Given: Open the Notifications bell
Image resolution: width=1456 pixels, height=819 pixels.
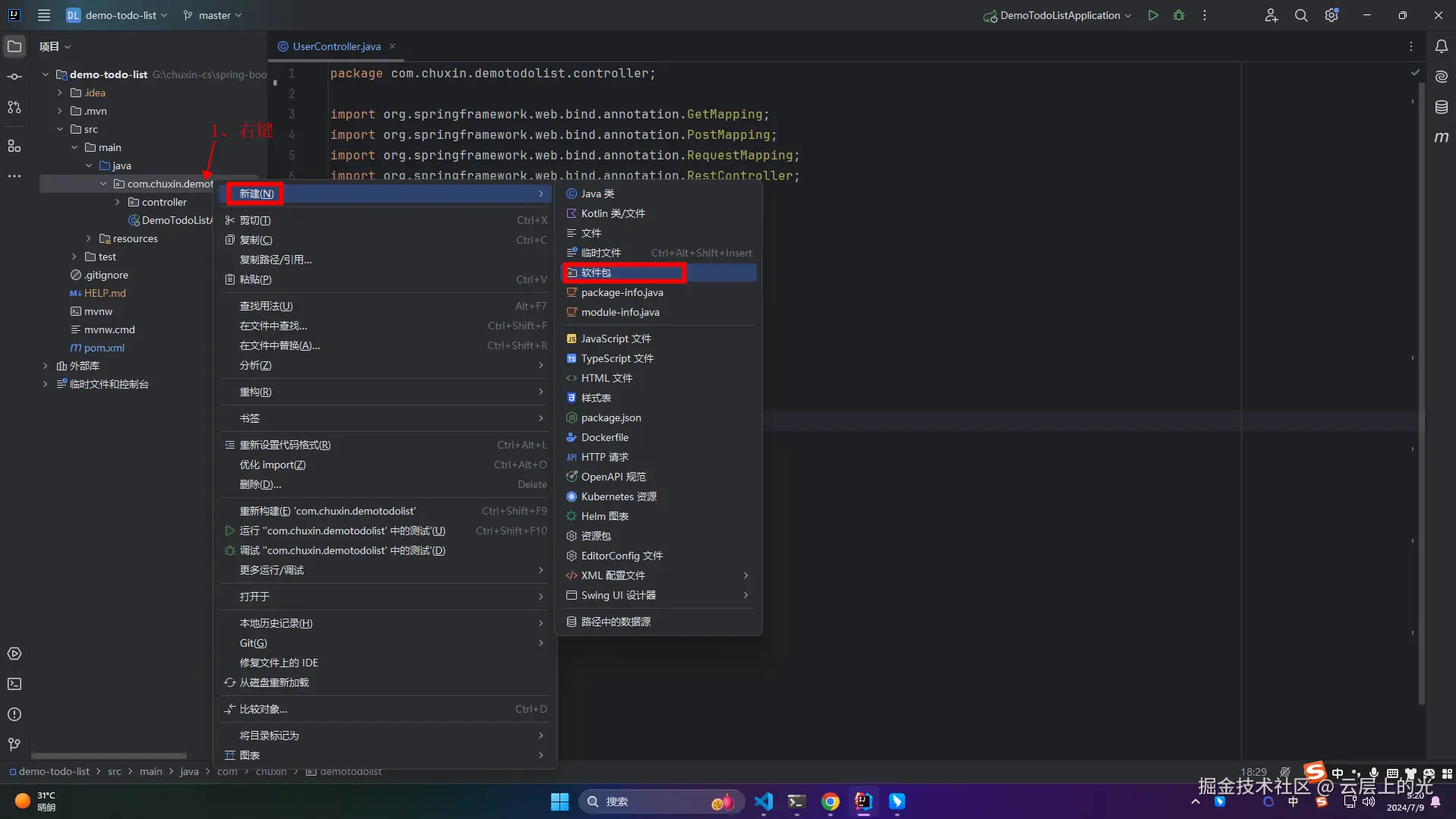Looking at the screenshot, I should pos(1441,46).
